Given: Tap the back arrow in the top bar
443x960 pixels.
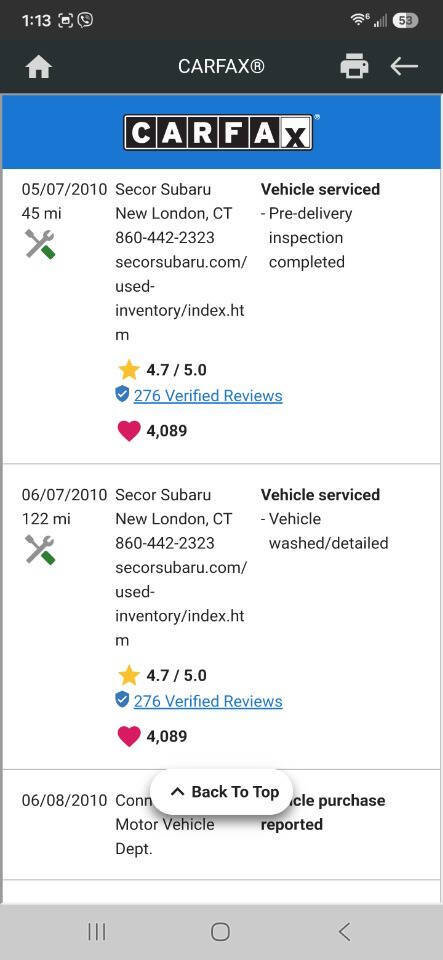Looking at the screenshot, I should point(404,66).
